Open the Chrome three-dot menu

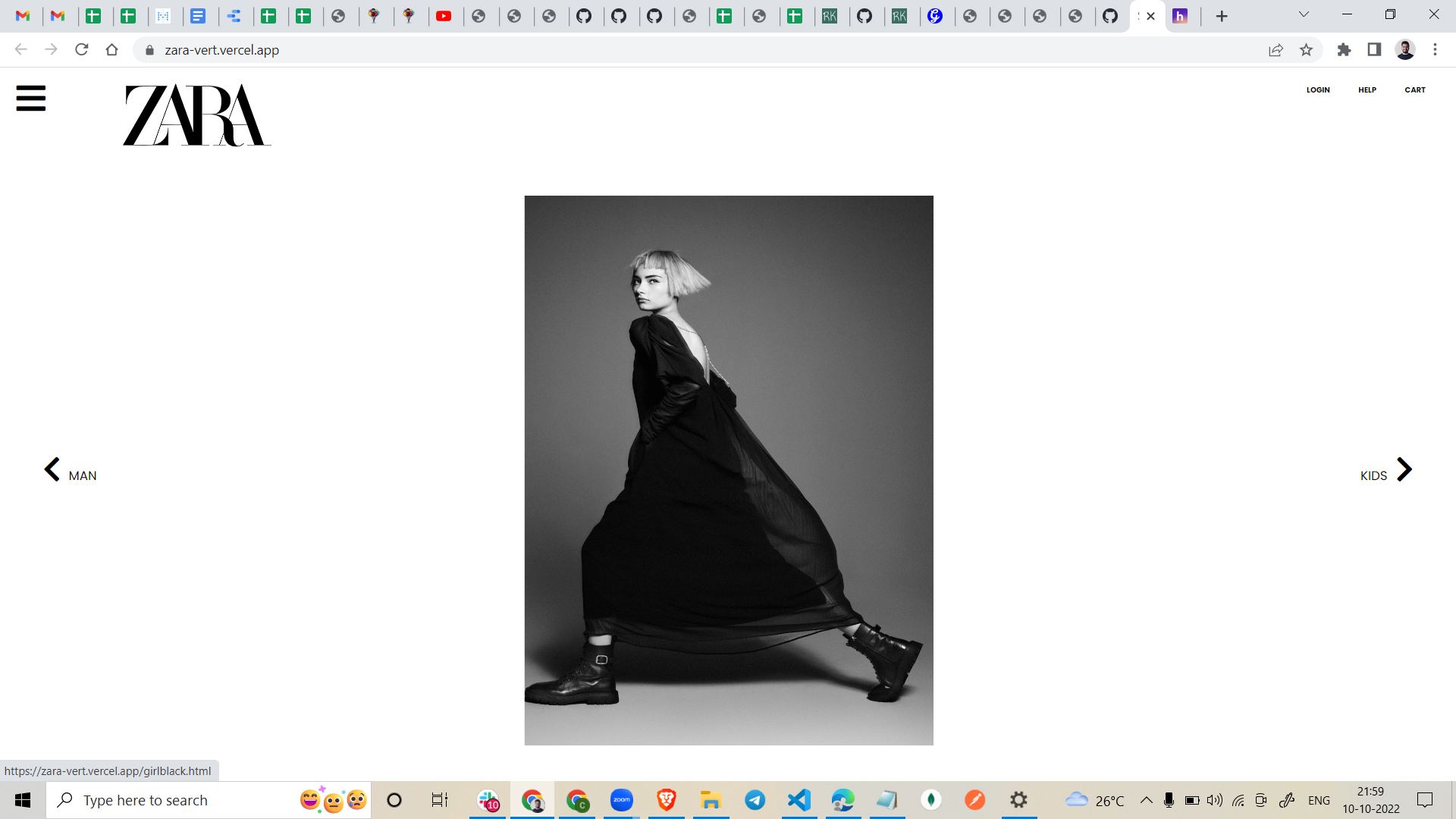[x=1434, y=49]
